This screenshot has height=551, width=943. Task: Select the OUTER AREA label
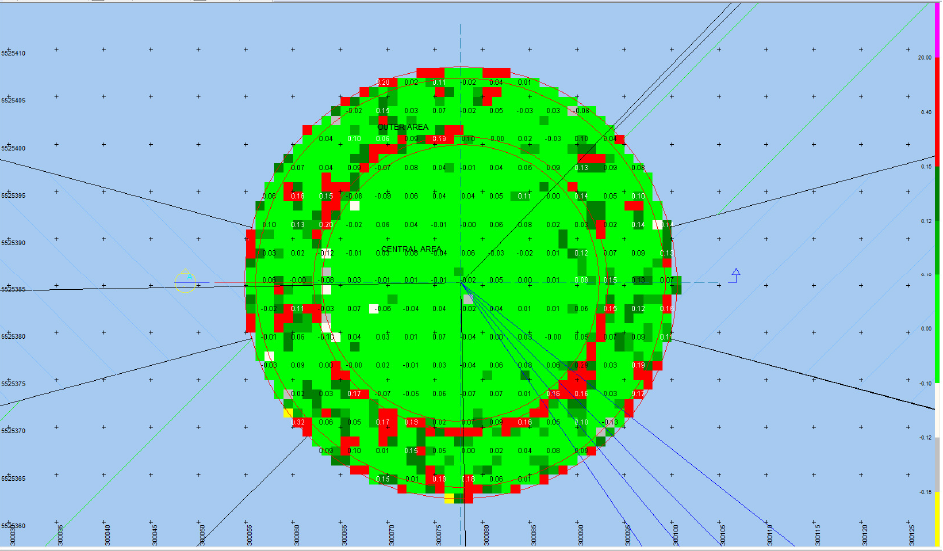(403, 128)
